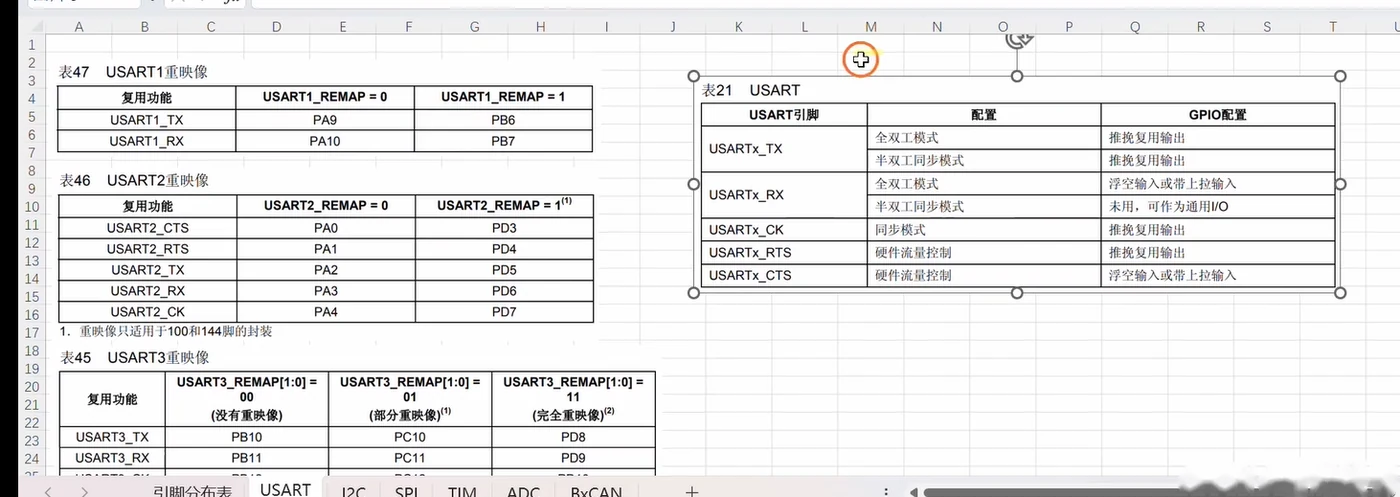Click the horizontal scrollbar left arrow

[x=911, y=491]
